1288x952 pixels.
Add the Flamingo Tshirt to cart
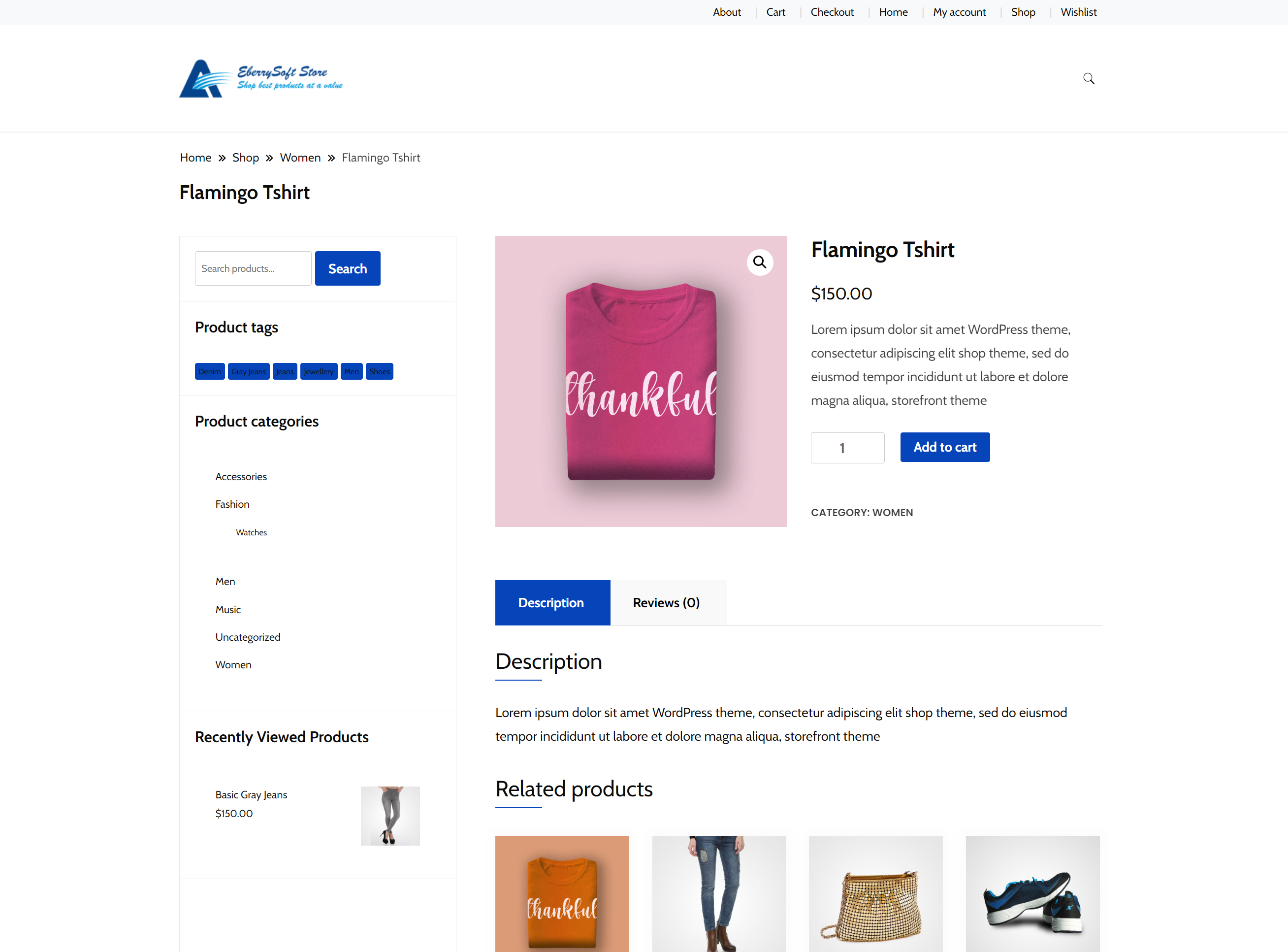pyautogui.click(x=945, y=447)
